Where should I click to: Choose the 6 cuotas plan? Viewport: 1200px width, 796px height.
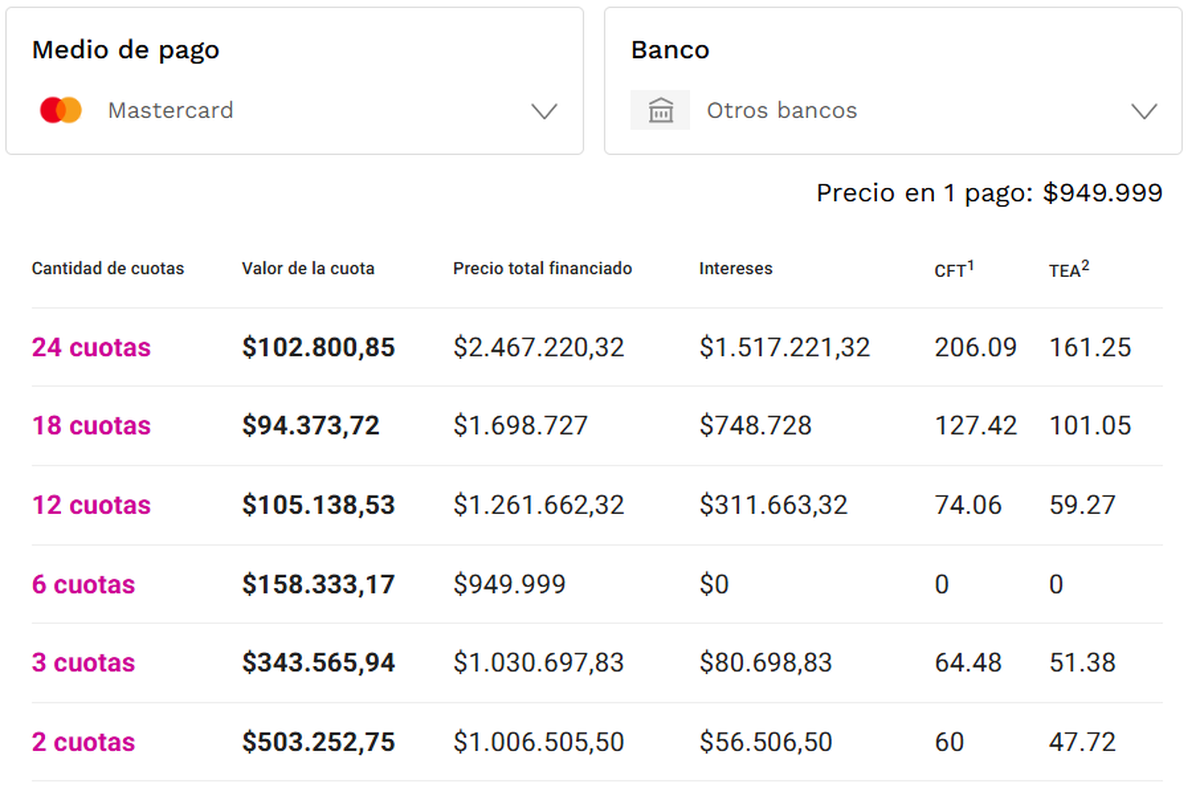pos(83,584)
